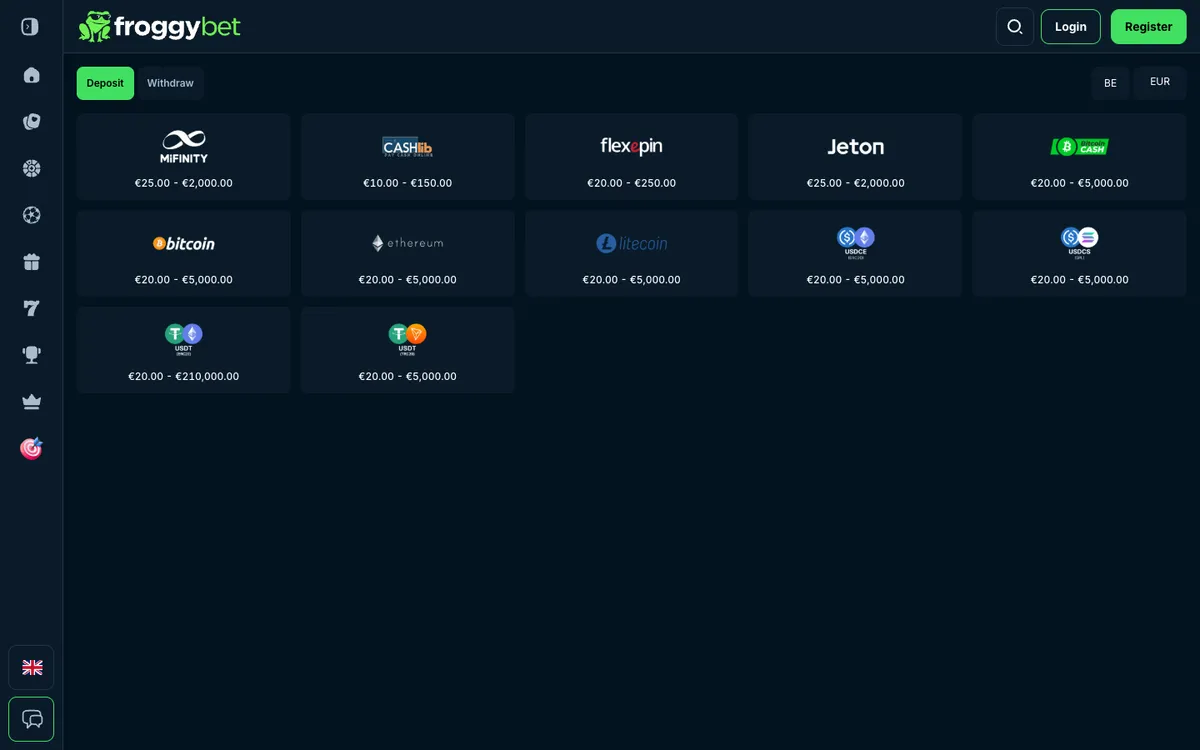Click the search magnifier icon

tap(1015, 27)
